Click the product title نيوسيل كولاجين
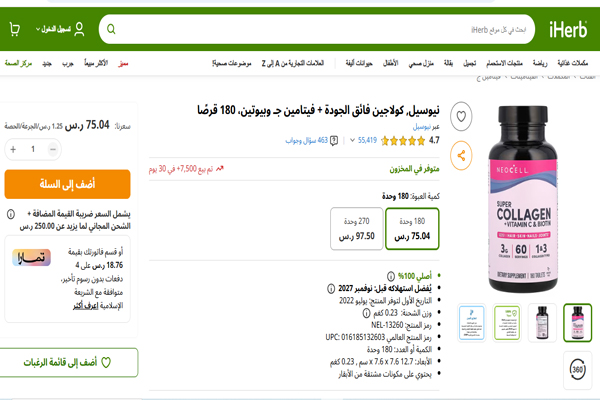The height and width of the screenshot is (400, 600). pos(318,110)
